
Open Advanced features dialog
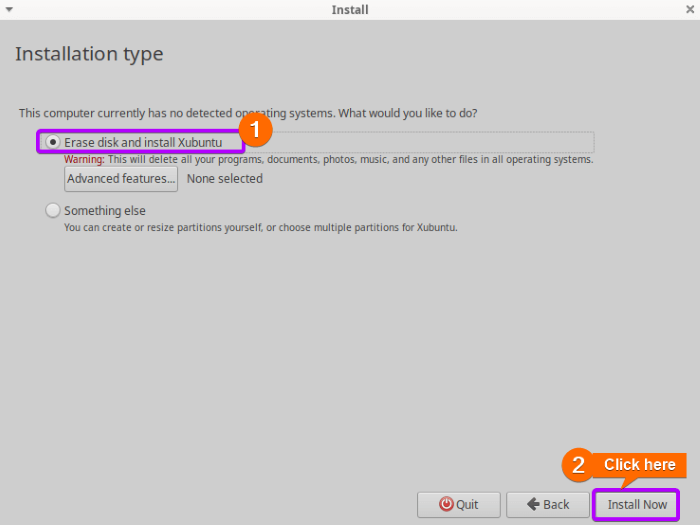point(121,179)
